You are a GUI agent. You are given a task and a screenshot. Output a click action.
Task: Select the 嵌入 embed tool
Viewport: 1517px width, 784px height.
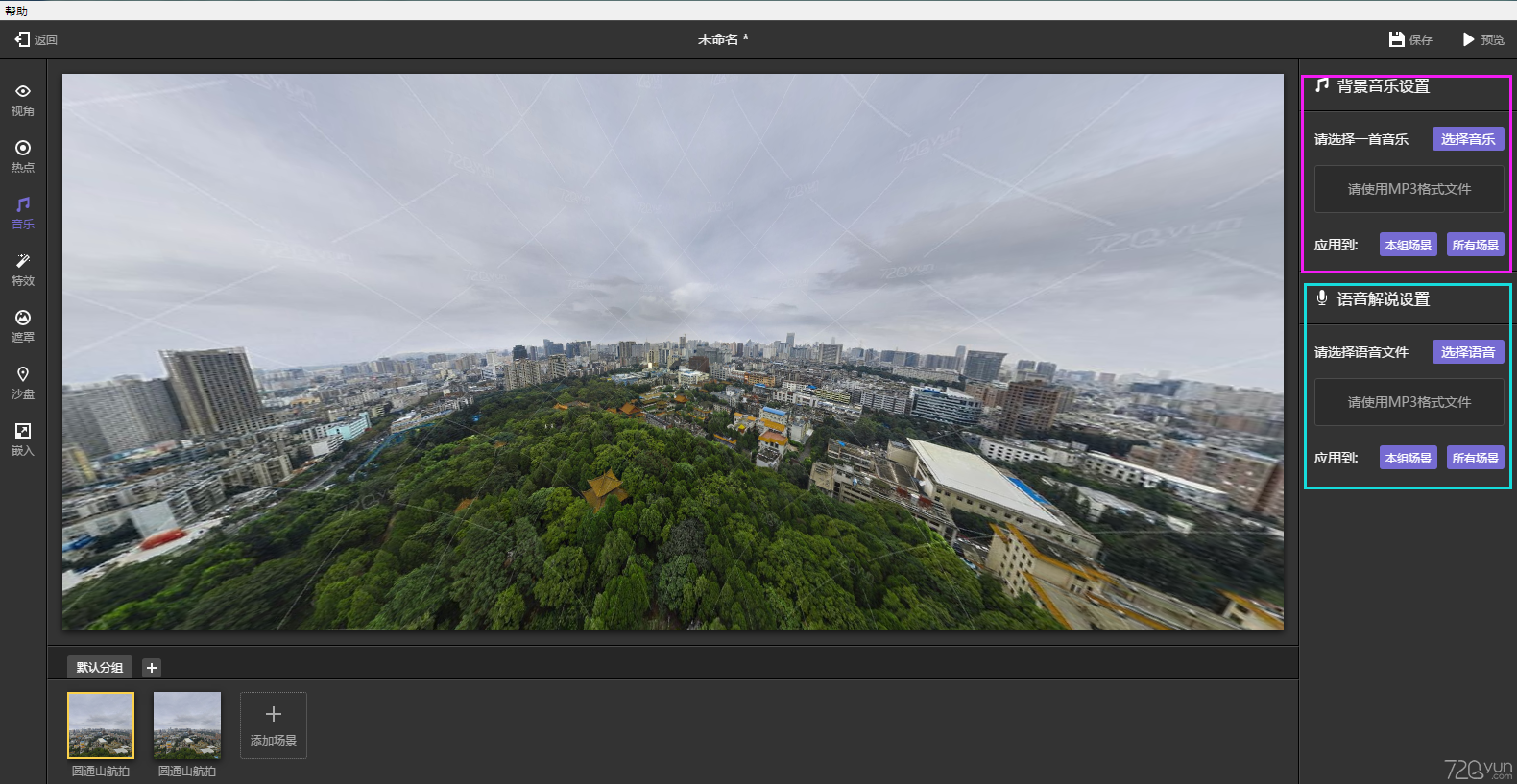point(23,440)
